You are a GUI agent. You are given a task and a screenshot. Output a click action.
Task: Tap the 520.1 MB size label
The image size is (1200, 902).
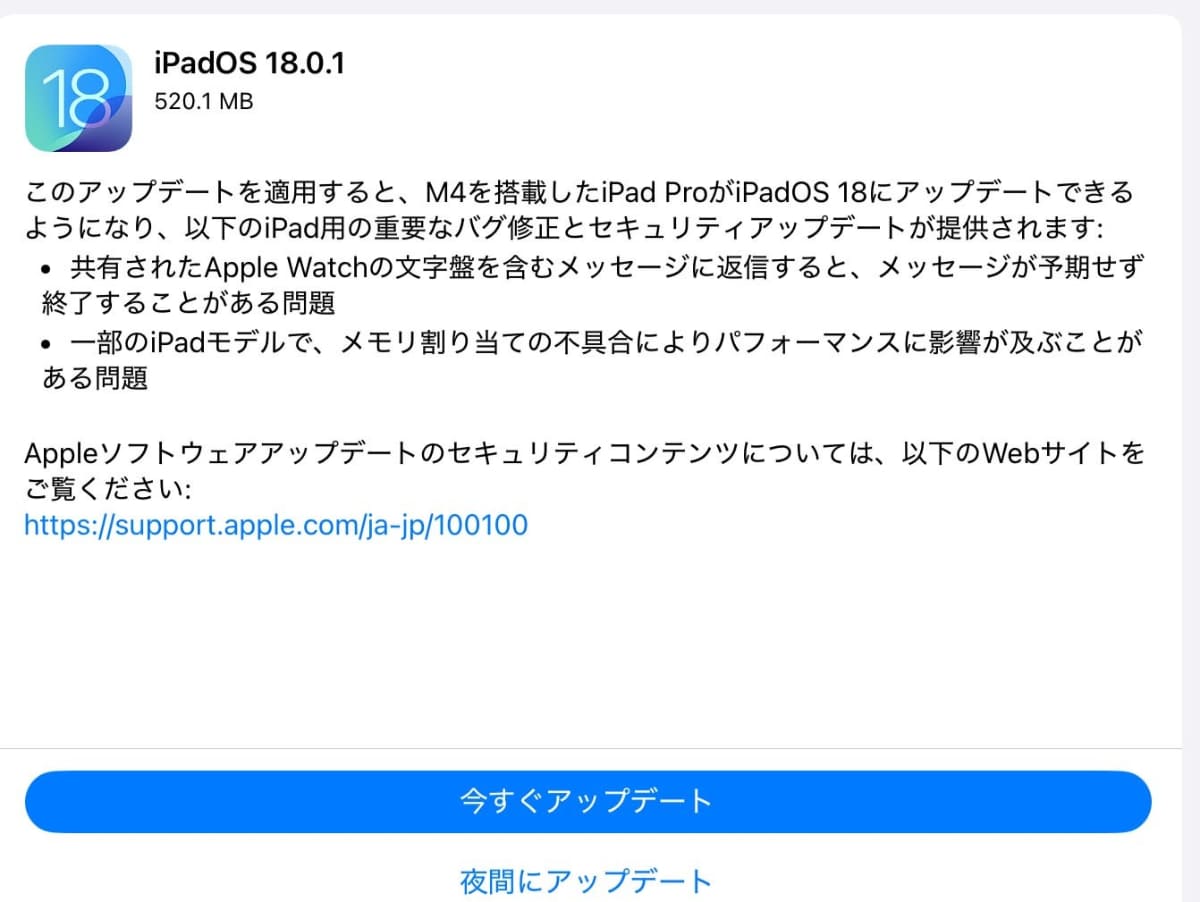tap(203, 101)
